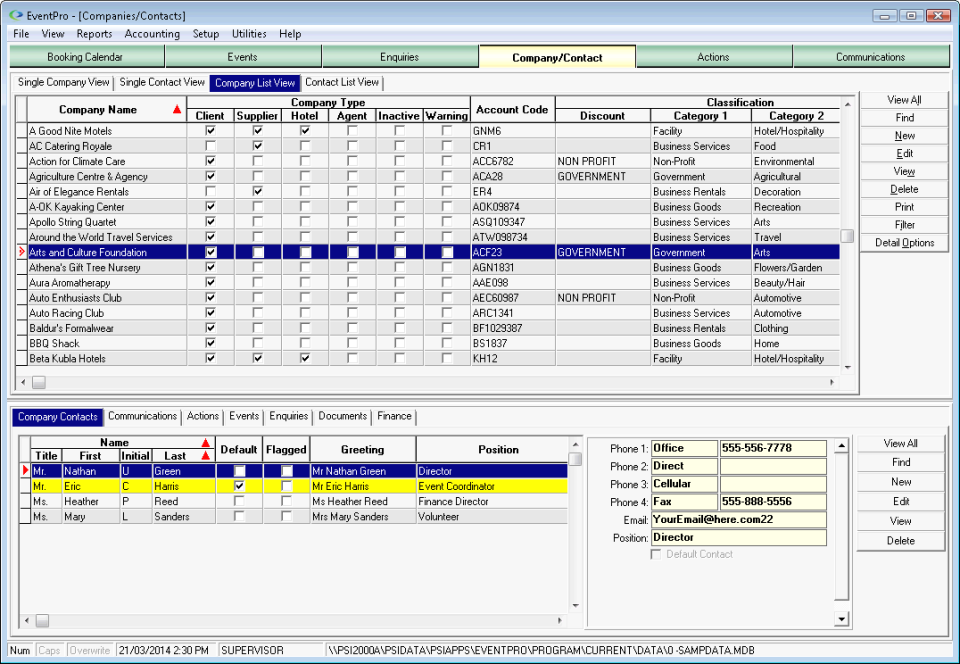
Task: Click the row selector for Nathan Green
Action: (x=24, y=471)
